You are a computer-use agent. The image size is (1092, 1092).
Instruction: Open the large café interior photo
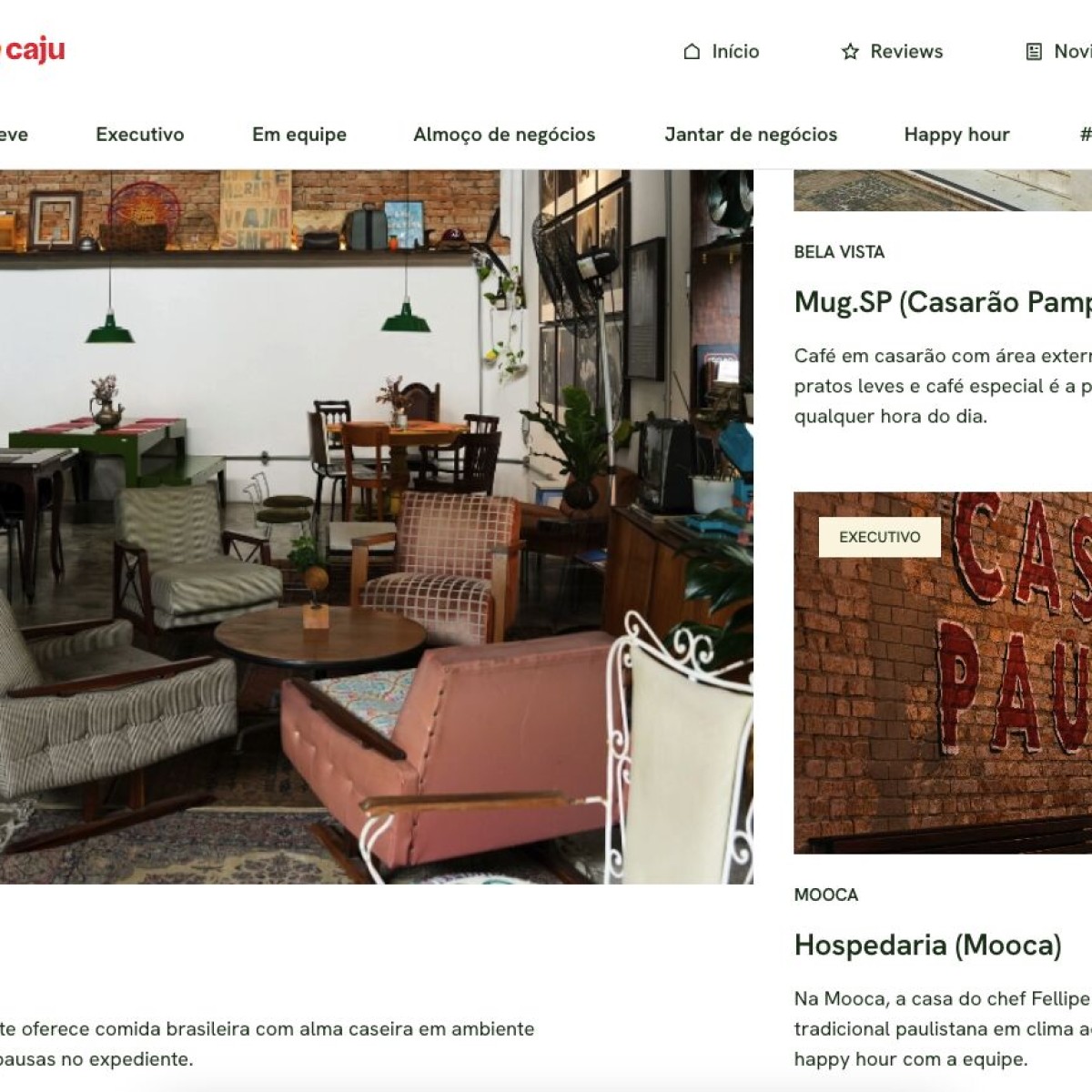[x=377, y=527]
